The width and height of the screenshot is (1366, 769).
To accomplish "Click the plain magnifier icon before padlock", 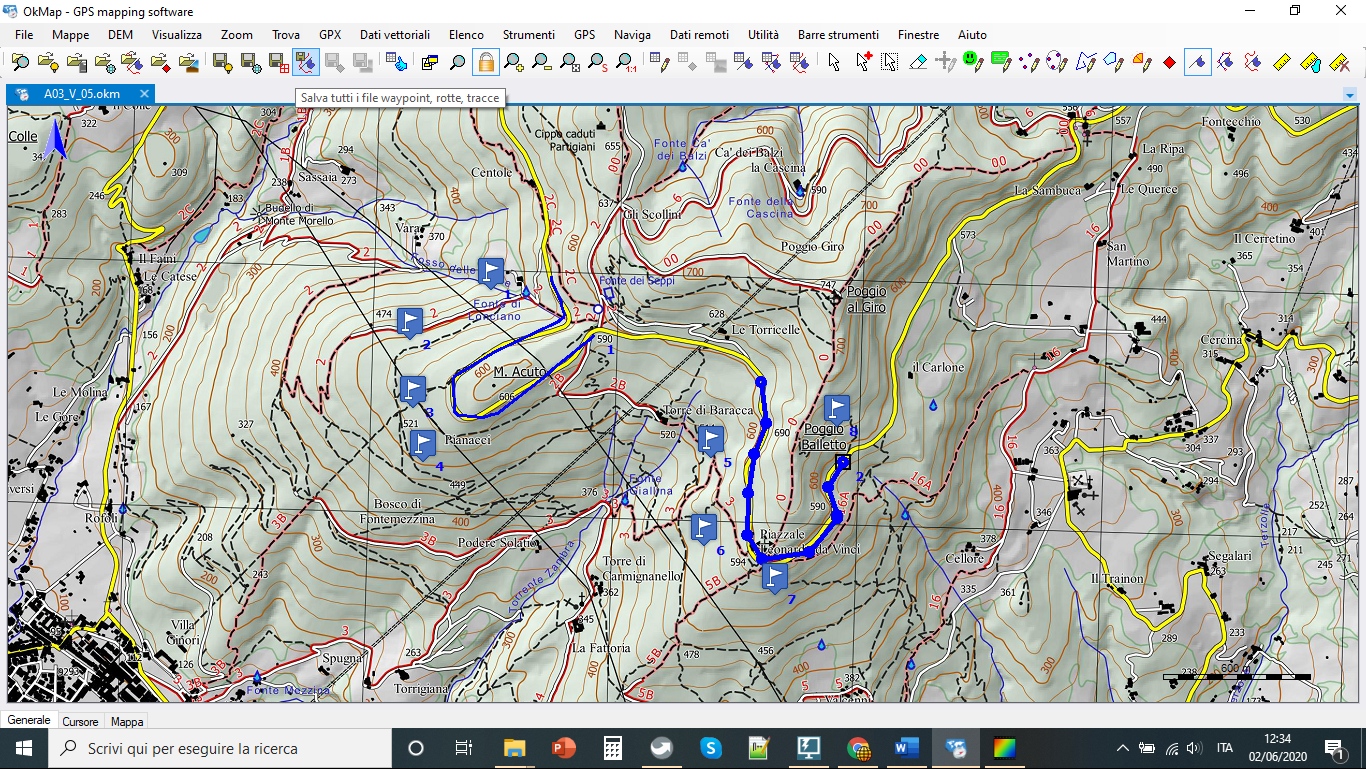I will click(458, 63).
